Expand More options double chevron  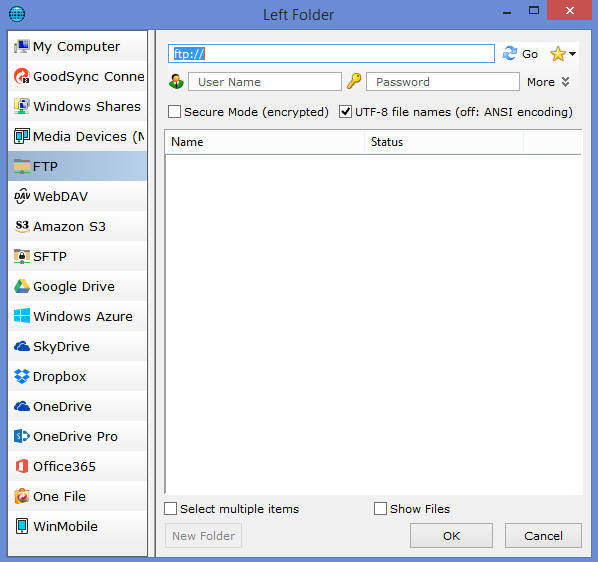tap(565, 82)
